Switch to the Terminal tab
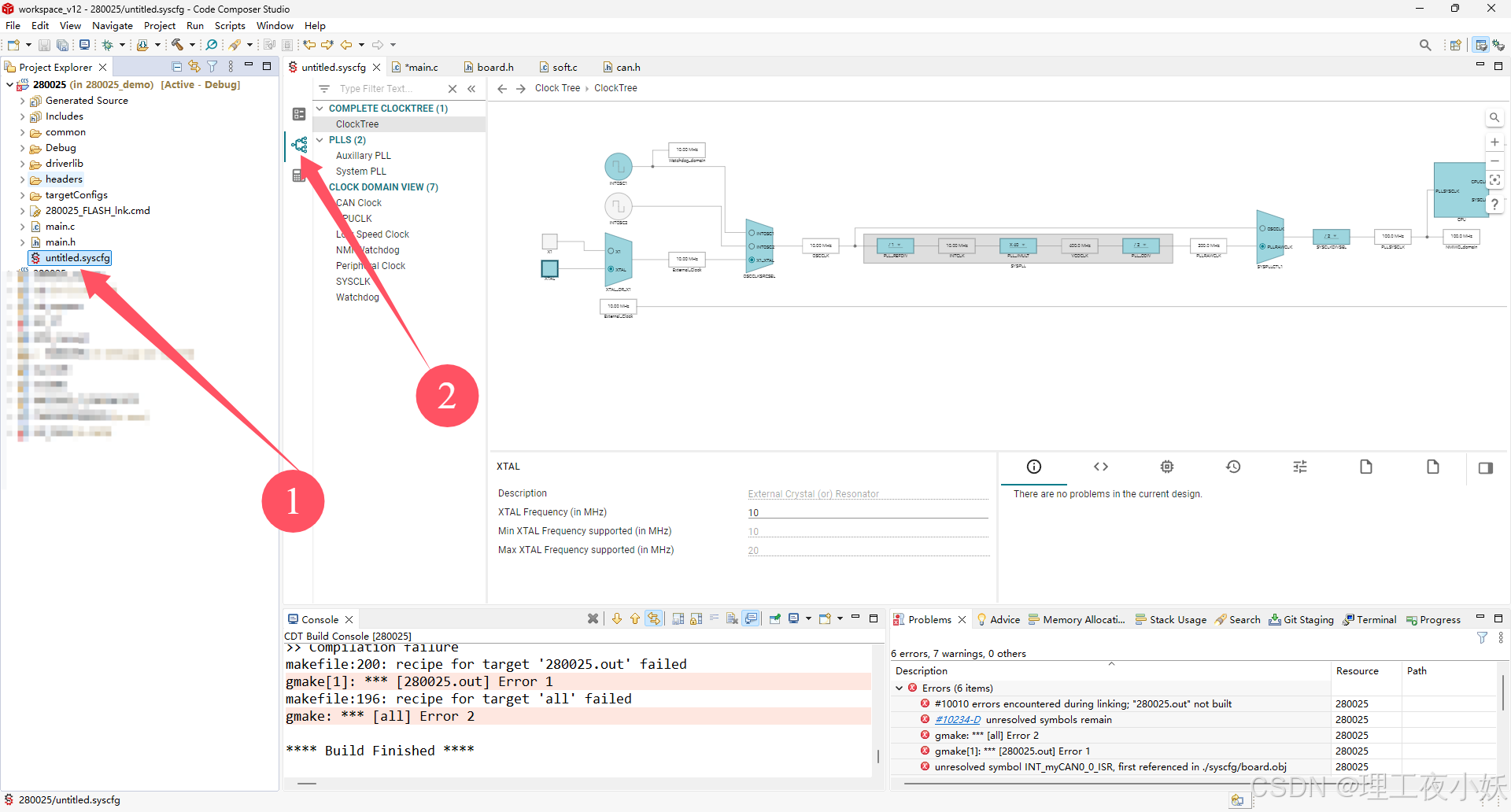 click(x=1369, y=620)
